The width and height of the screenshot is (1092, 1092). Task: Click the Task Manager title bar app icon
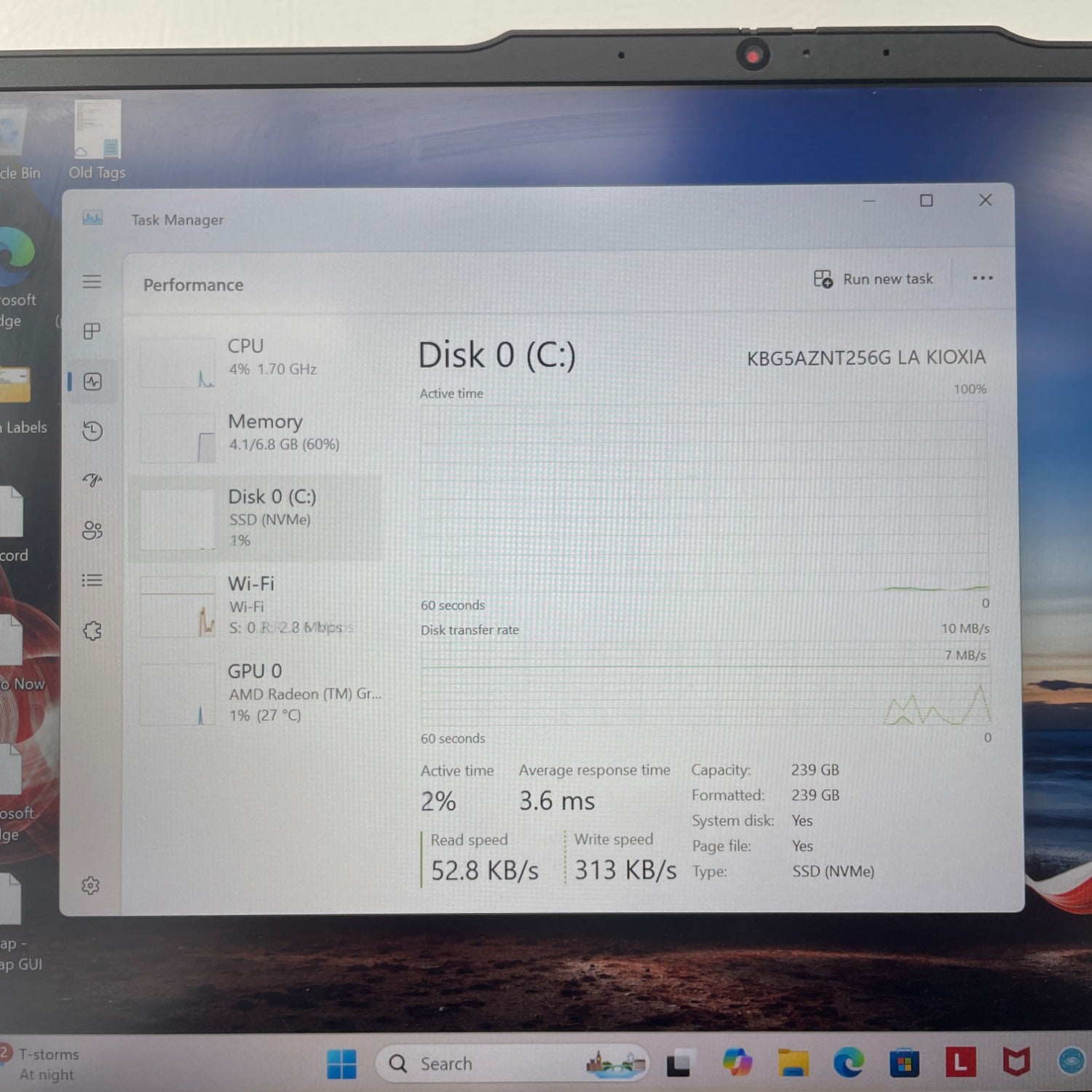[x=92, y=218]
